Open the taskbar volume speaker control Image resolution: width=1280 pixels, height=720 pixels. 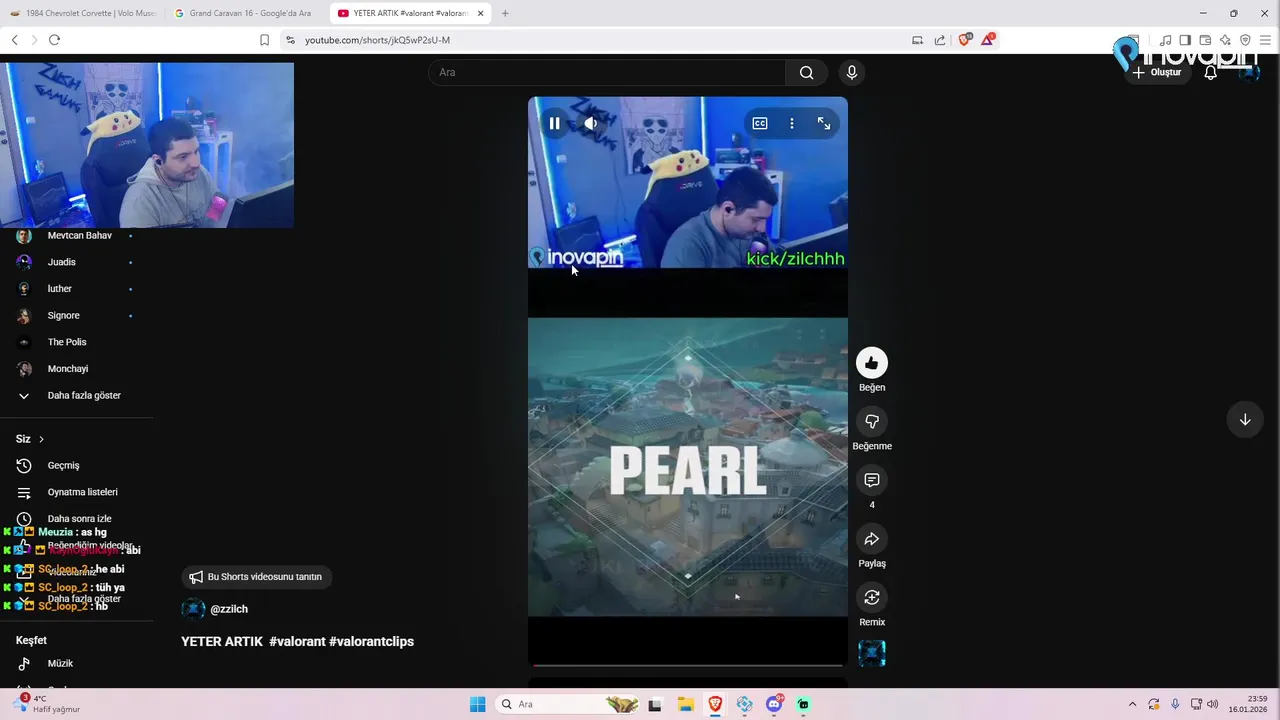coord(1213,704)
